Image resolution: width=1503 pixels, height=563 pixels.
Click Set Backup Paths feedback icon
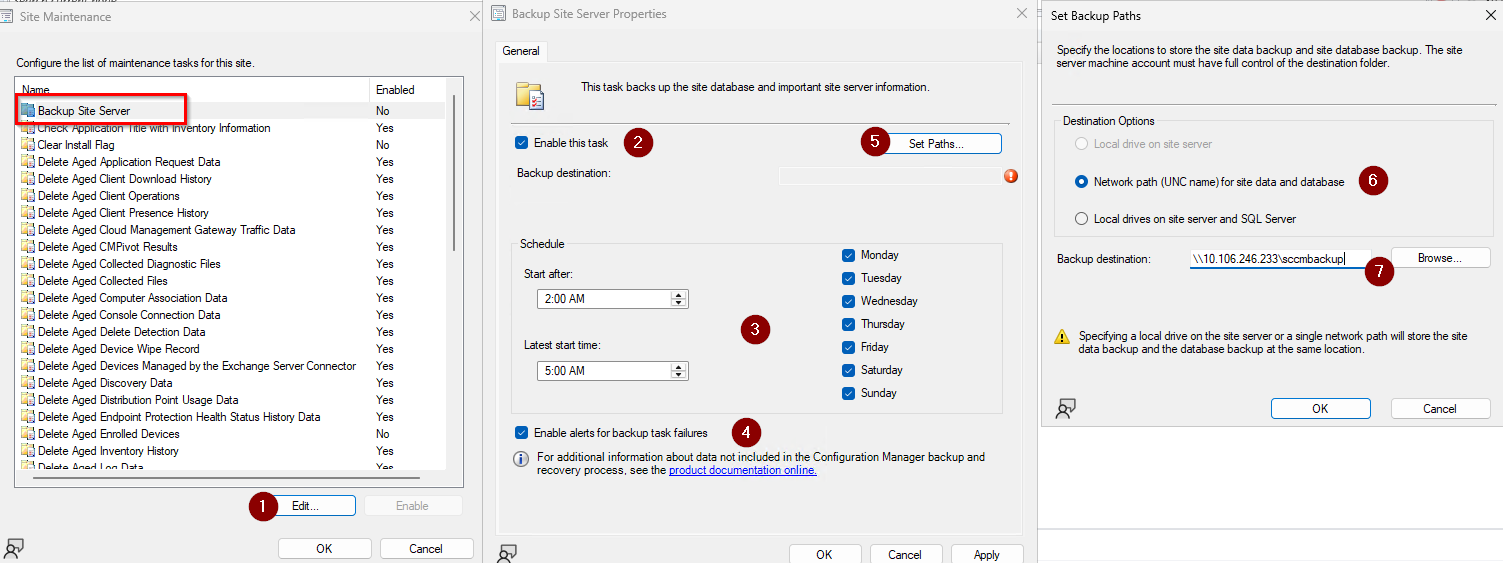pyautogui.click(x=1066, y=408)
